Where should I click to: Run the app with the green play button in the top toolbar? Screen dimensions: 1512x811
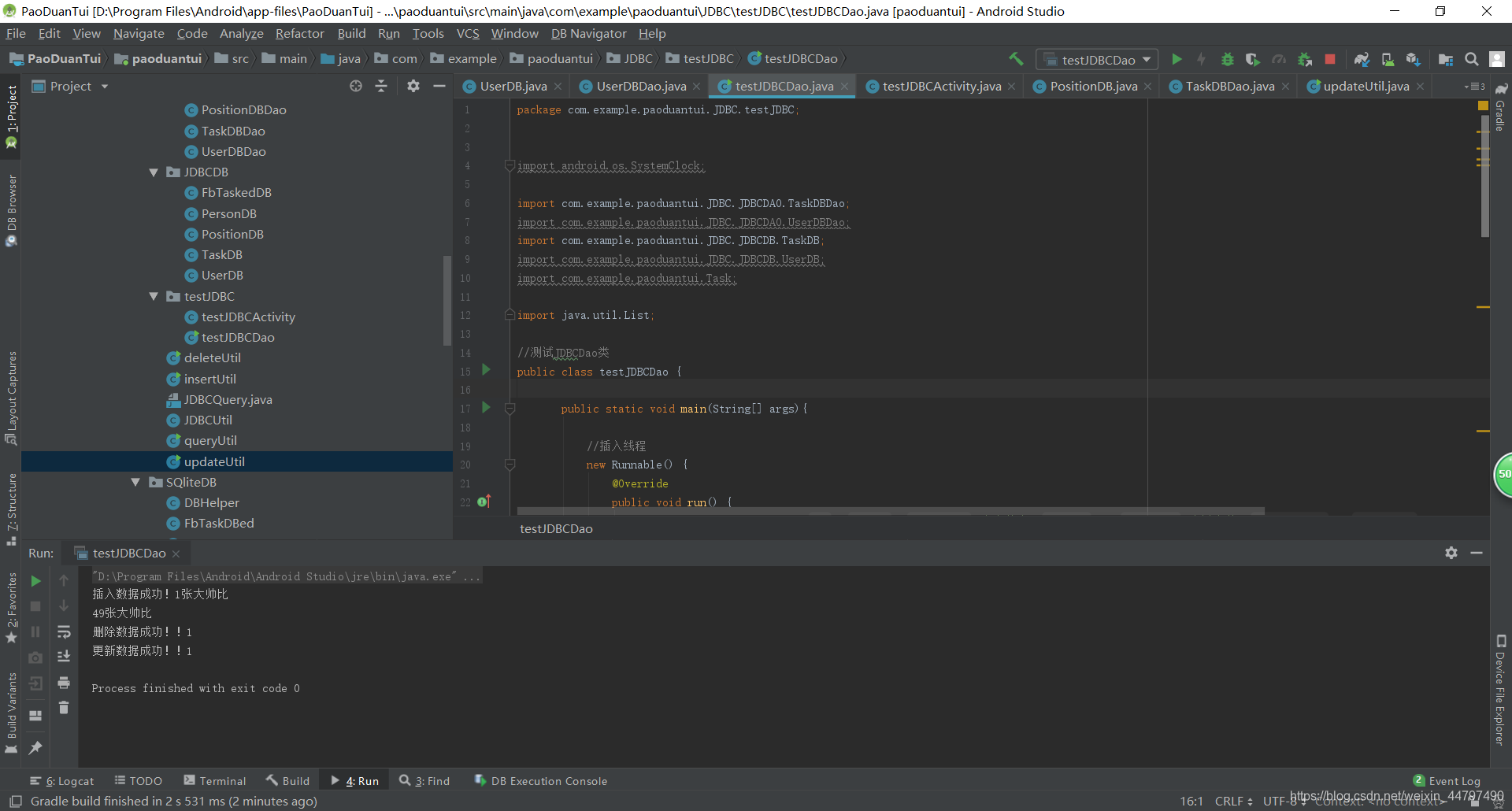pos(1177,59)
